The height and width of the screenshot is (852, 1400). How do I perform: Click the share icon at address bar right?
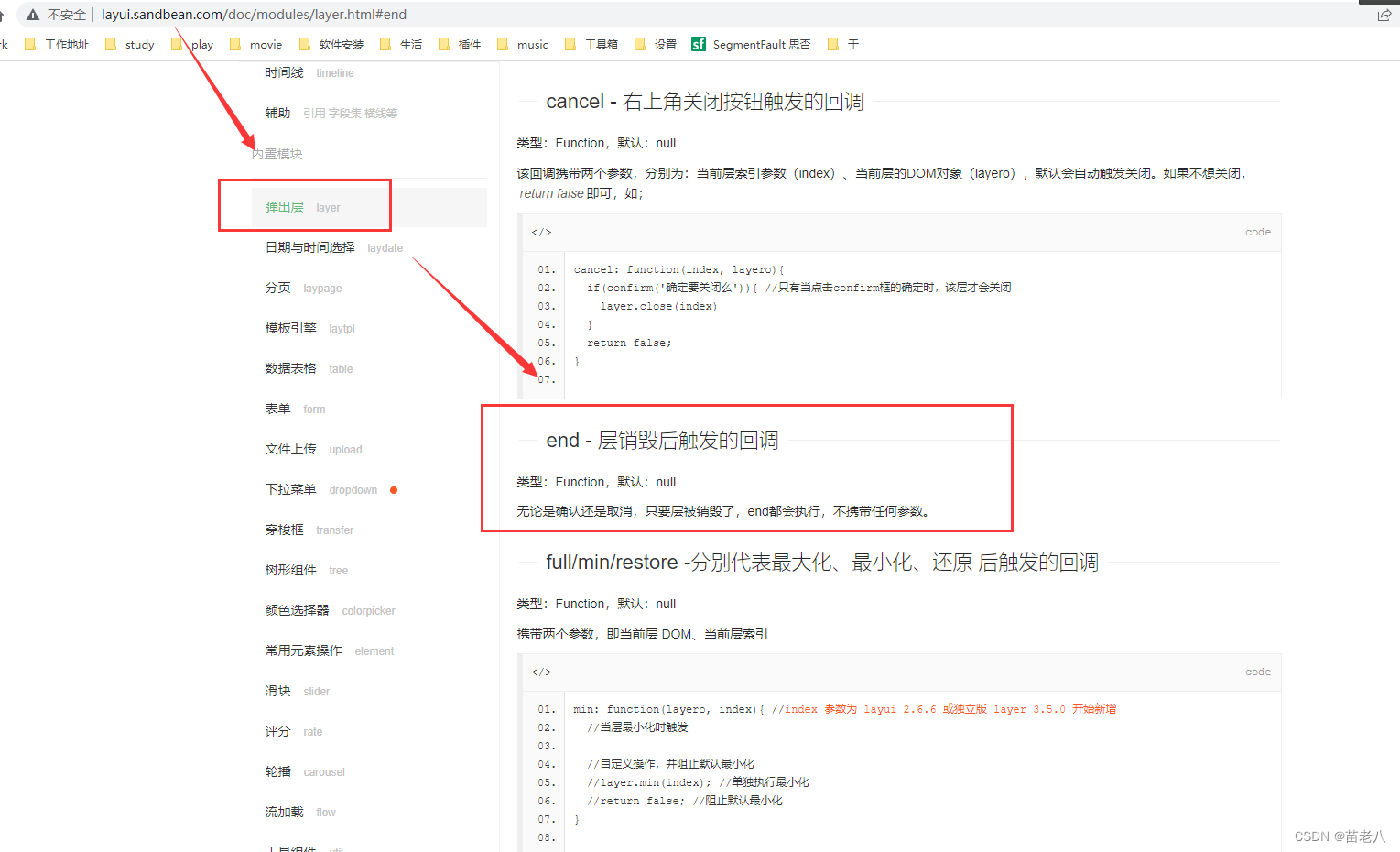pyautogui.click(x=1384, y=14)
